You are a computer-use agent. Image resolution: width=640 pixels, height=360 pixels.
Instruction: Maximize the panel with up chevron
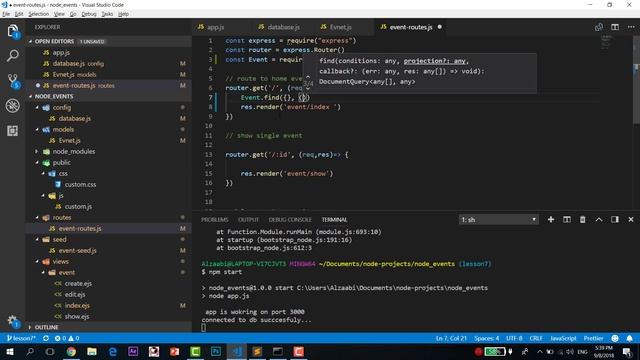[598, 220]
